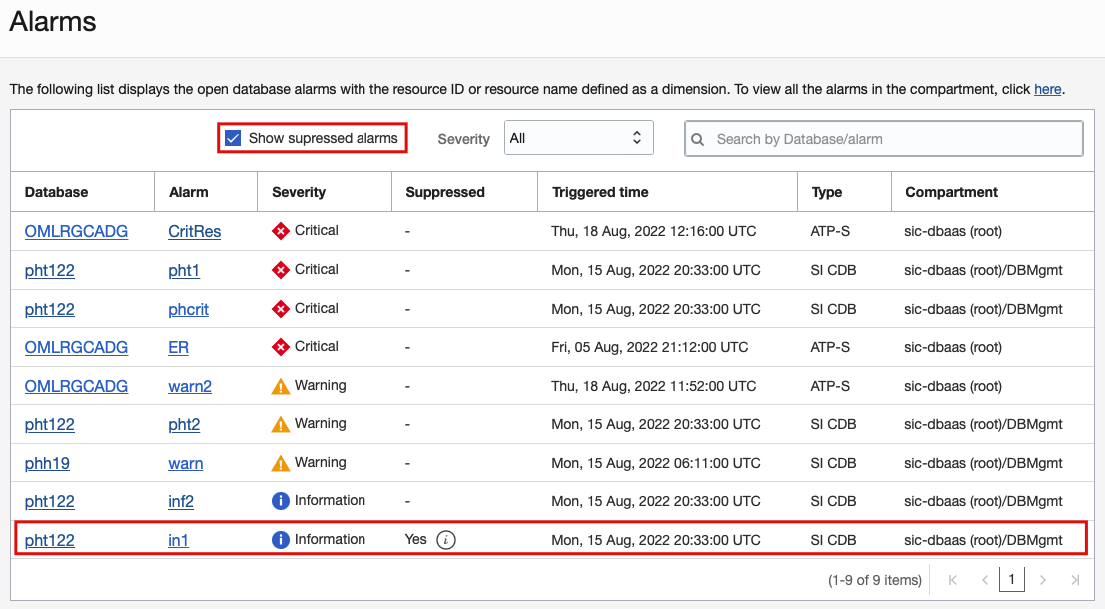Open the Severity dropdown set to All
1105x609 pixels.
tap(578, 138)
